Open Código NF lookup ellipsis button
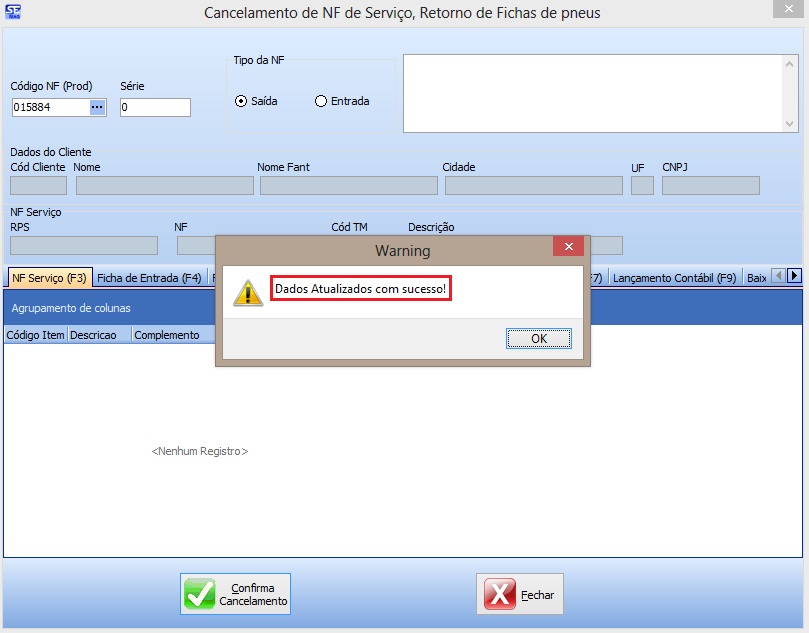Screen dimensions: 809x633 coord(97,107)
